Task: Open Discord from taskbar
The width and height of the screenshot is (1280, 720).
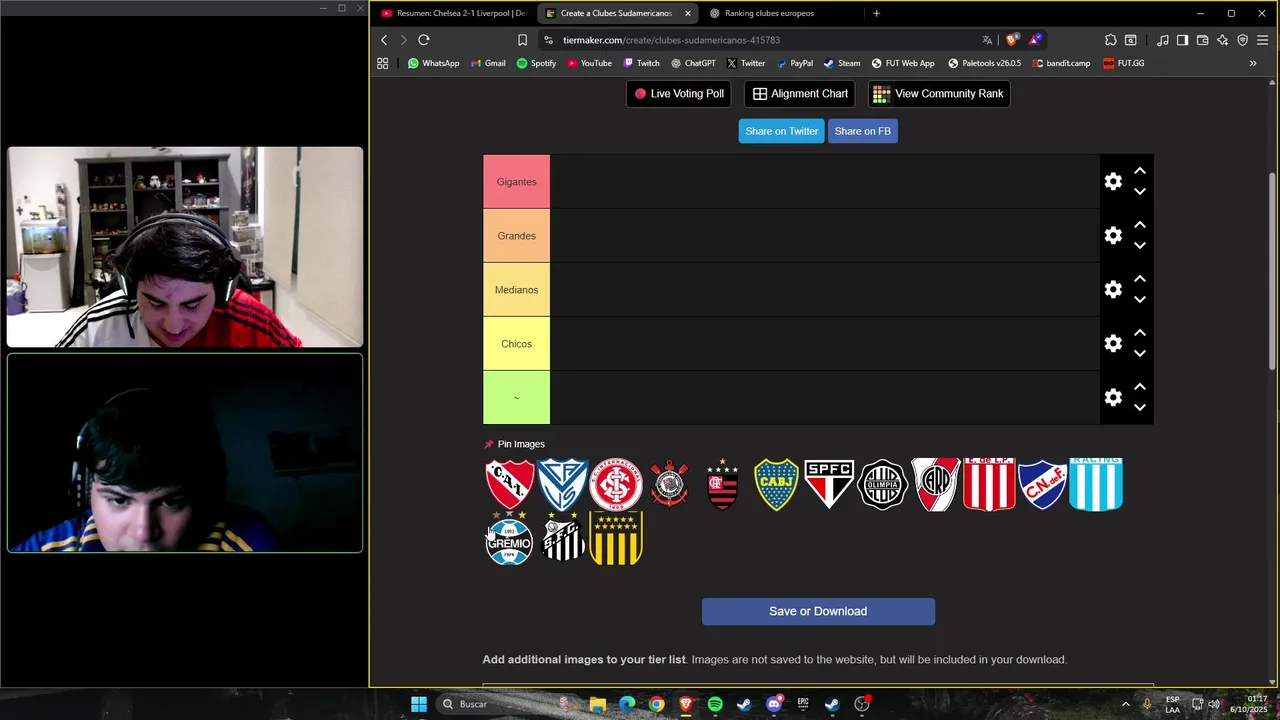Action: pyautogui.click(x=774, y=704)
